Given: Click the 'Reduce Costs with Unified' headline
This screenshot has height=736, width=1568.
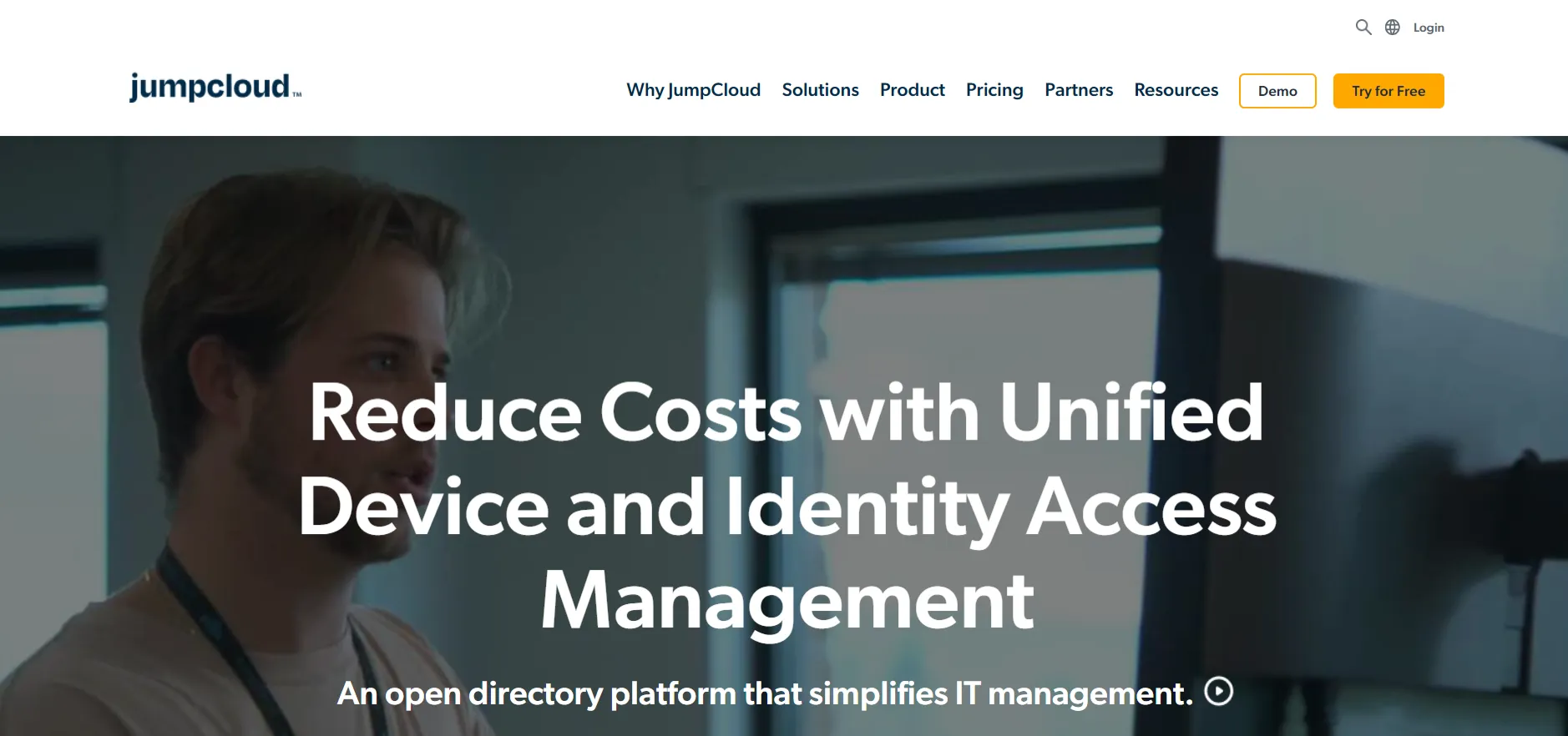Looking at the screenshot, I should click(x=786, y=412).
